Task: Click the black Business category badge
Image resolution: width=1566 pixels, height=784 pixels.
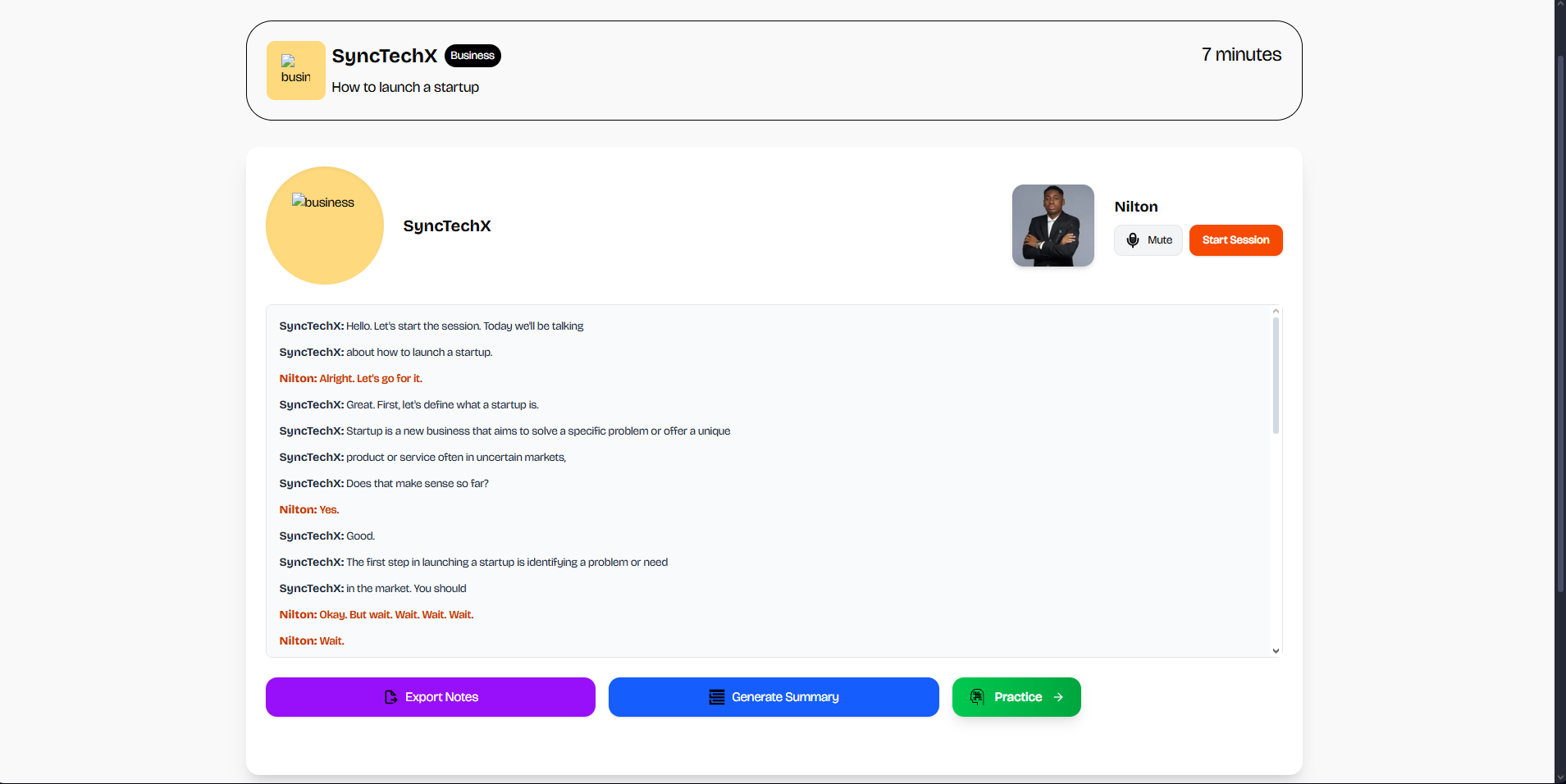Action: [473, 56]
